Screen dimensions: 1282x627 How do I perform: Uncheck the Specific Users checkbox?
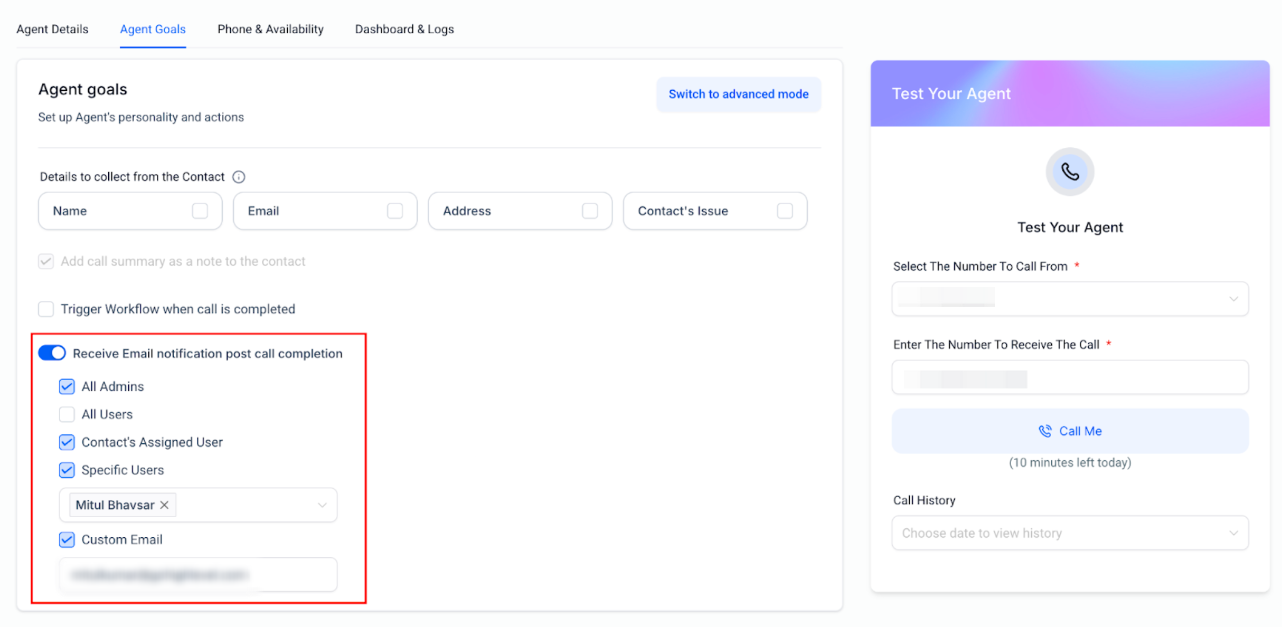tap(67, 470)
